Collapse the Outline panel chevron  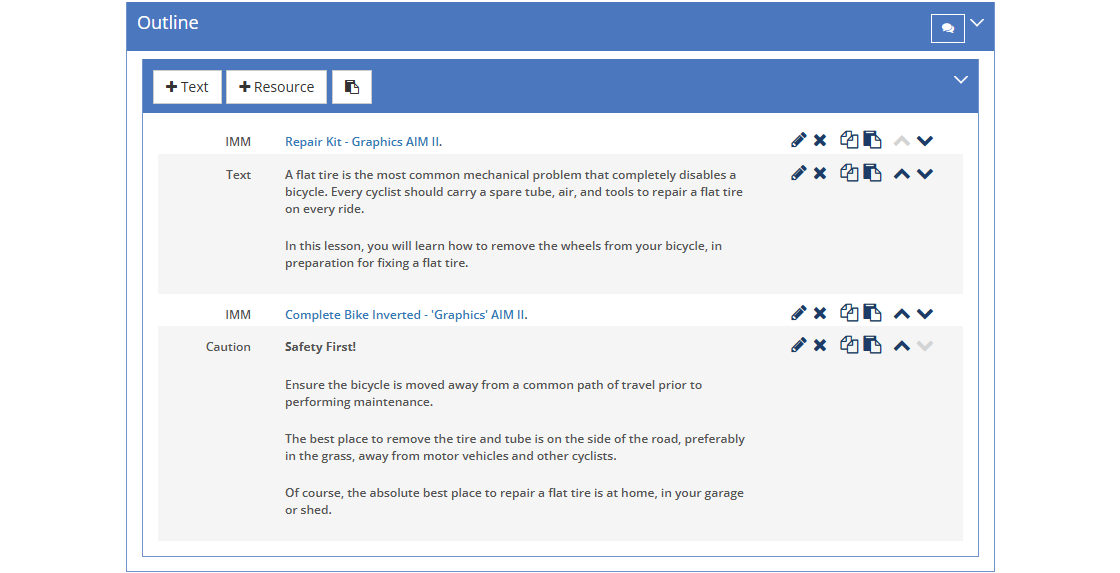[x=977, y=23]
